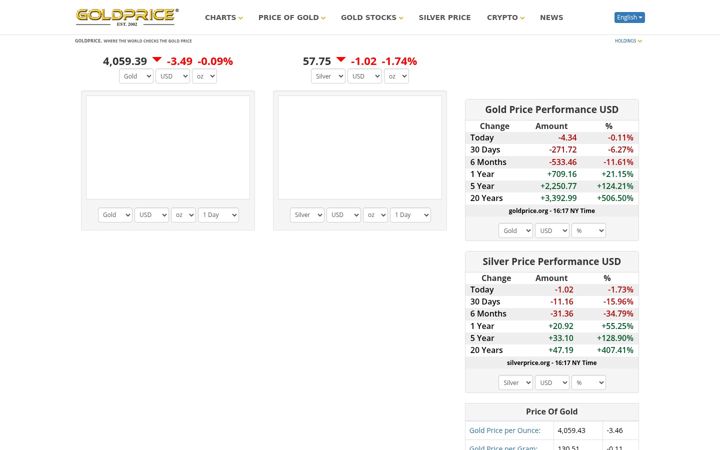Click the Silver Price Performance USD heading
This screenshot has height=450, width=720.
551,262
